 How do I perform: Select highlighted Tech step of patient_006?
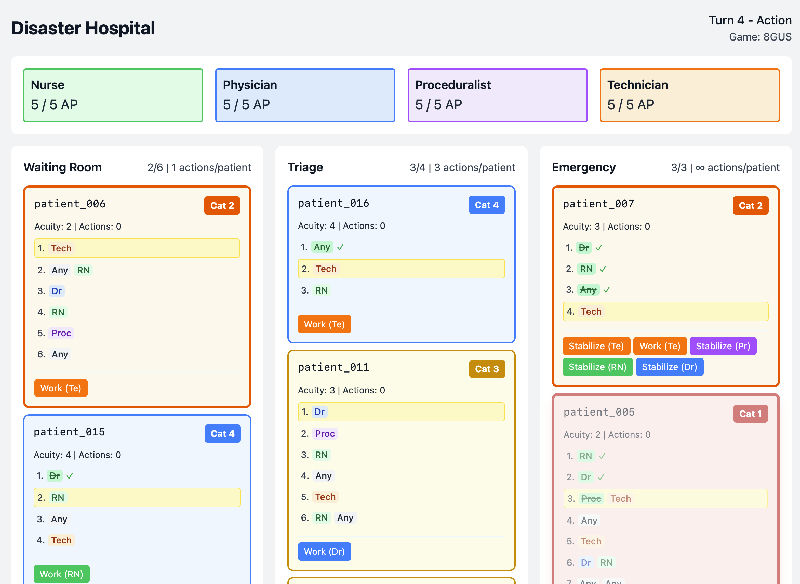tap(137, 248)
